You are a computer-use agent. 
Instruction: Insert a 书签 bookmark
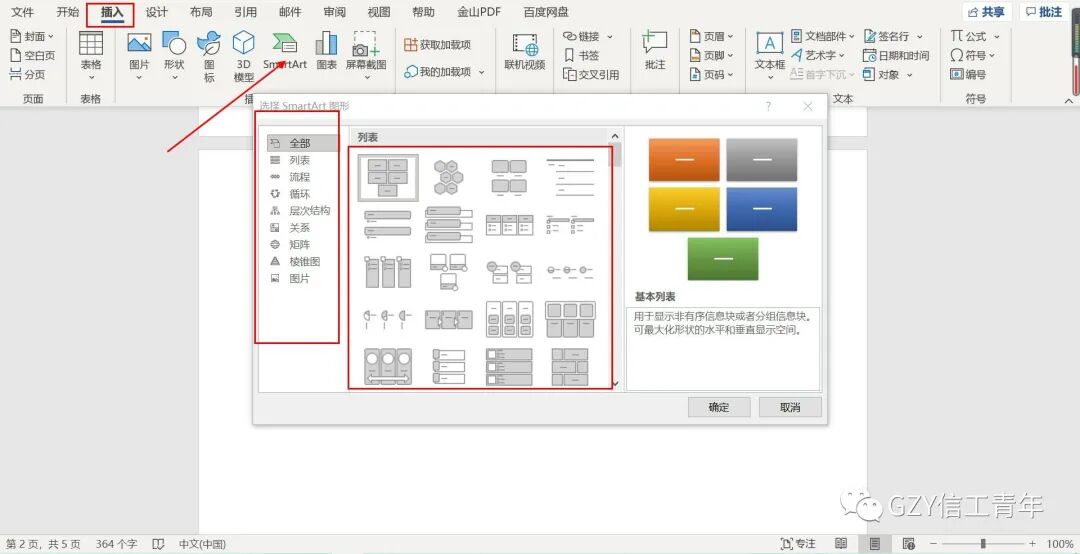coord(581,55)
